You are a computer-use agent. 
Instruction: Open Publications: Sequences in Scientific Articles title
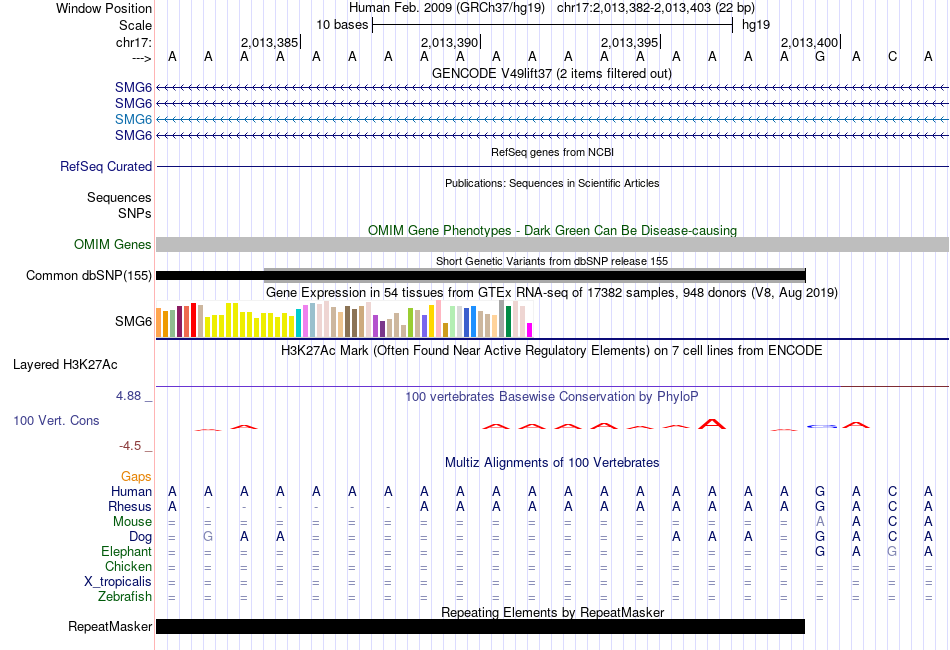pos(552,183)
